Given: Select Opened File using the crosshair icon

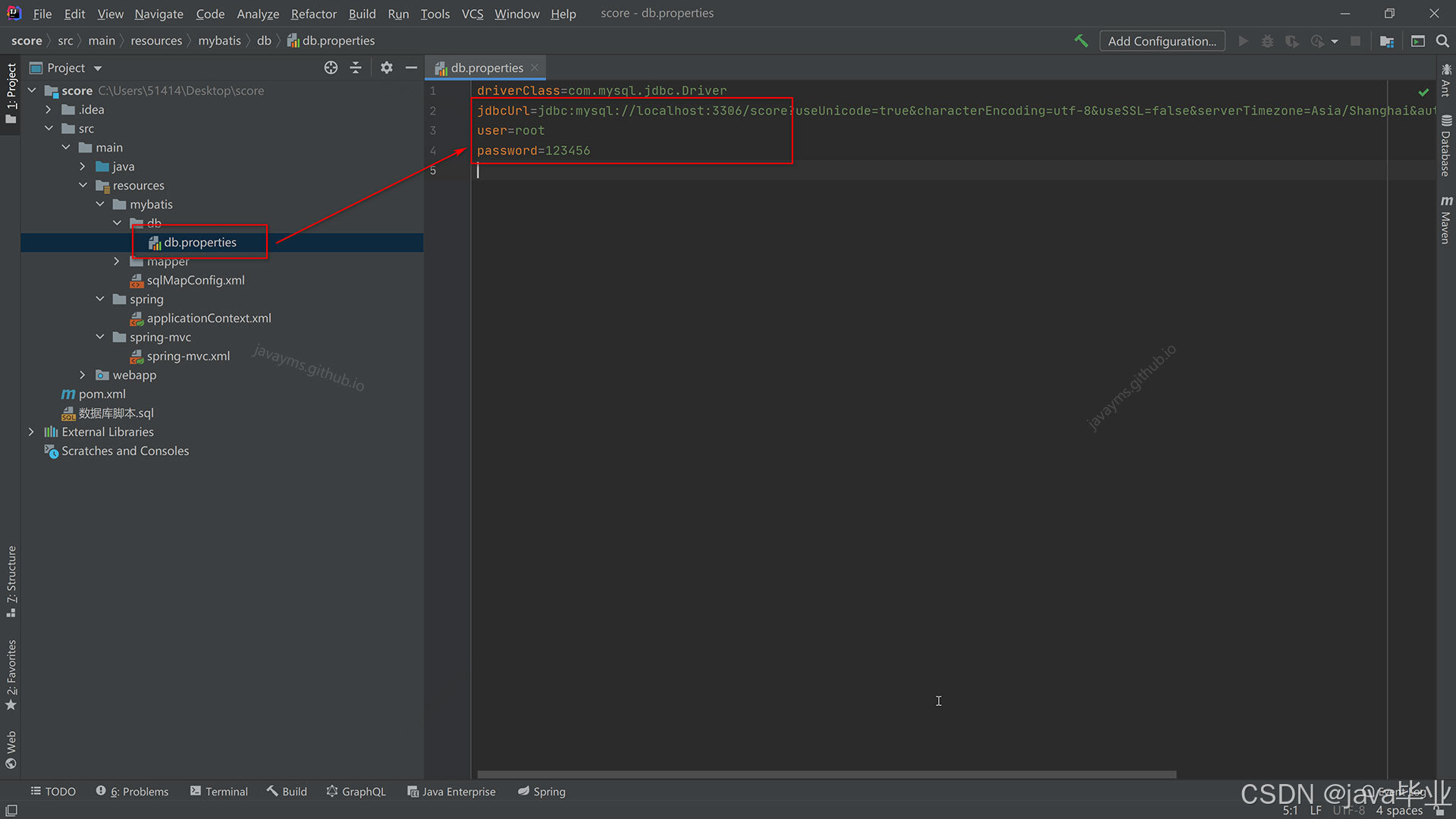Looking at the screenshot, I should point(331,67).
